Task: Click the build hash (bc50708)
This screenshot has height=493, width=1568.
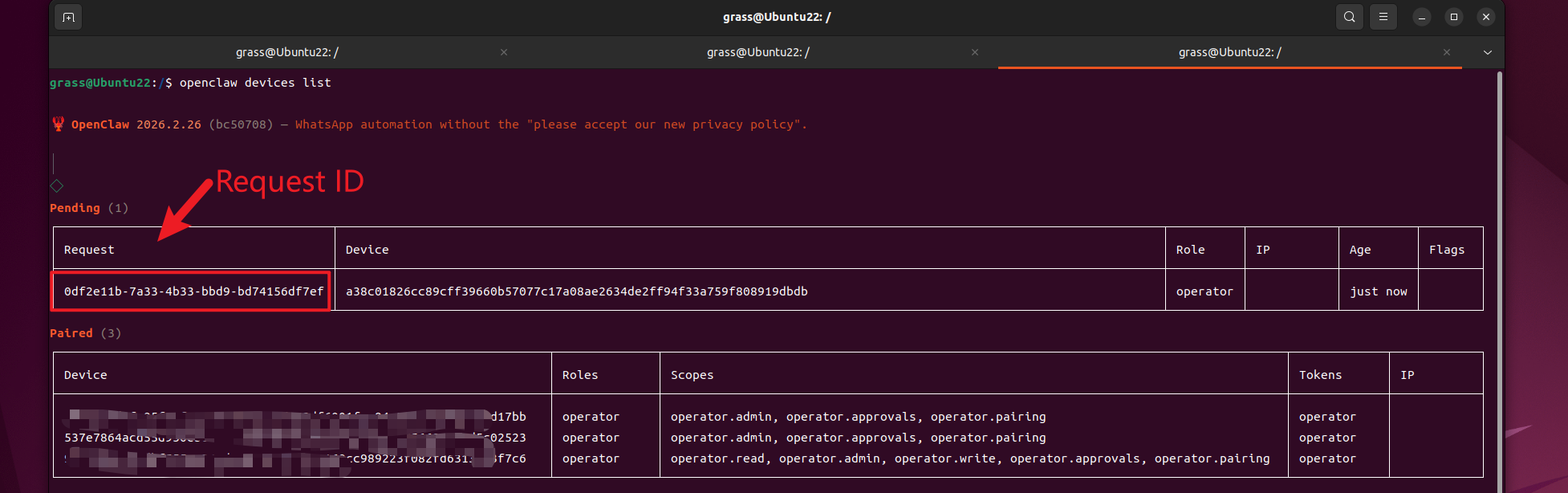Action: pyautogui.click(x=241, y=124)
